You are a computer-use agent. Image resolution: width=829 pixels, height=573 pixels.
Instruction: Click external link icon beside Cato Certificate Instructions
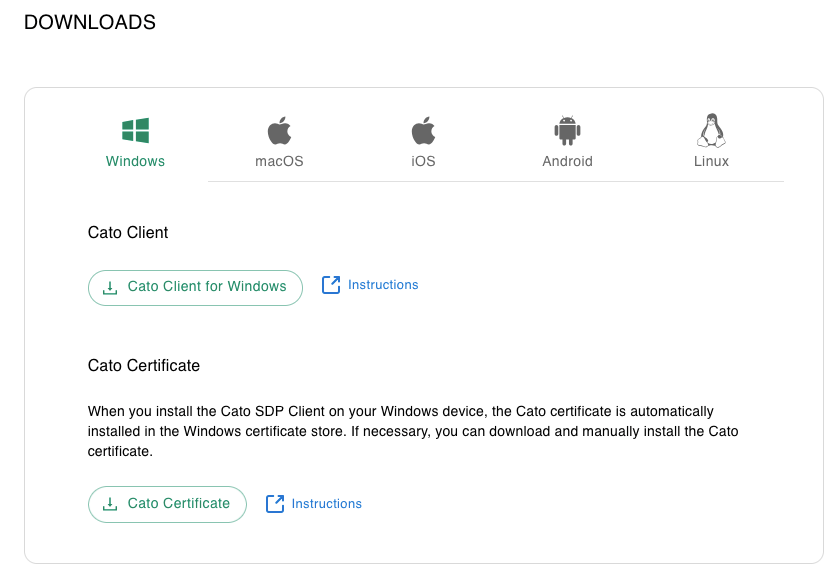[x=275, y=504]
